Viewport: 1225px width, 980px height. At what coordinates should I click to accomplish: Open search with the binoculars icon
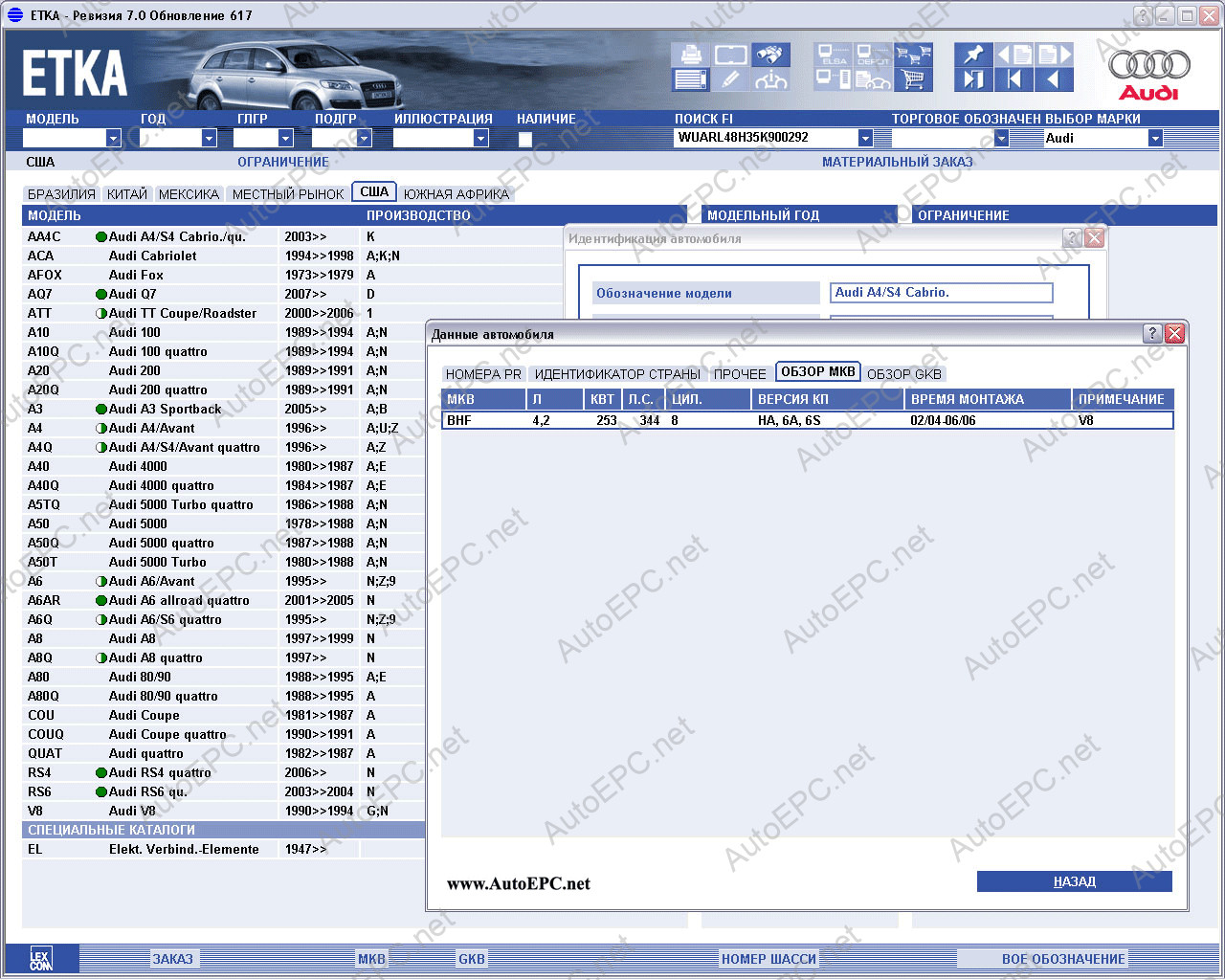770,55
